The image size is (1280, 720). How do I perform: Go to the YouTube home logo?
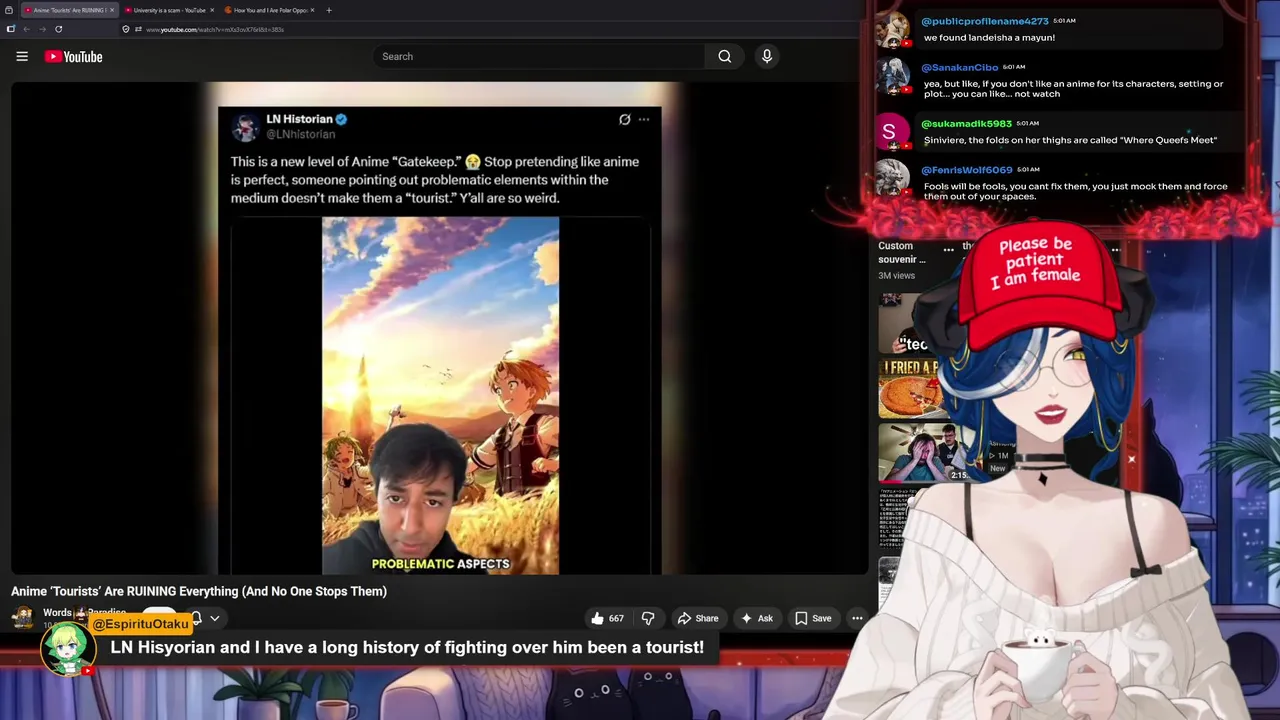(x=74, y=57)
